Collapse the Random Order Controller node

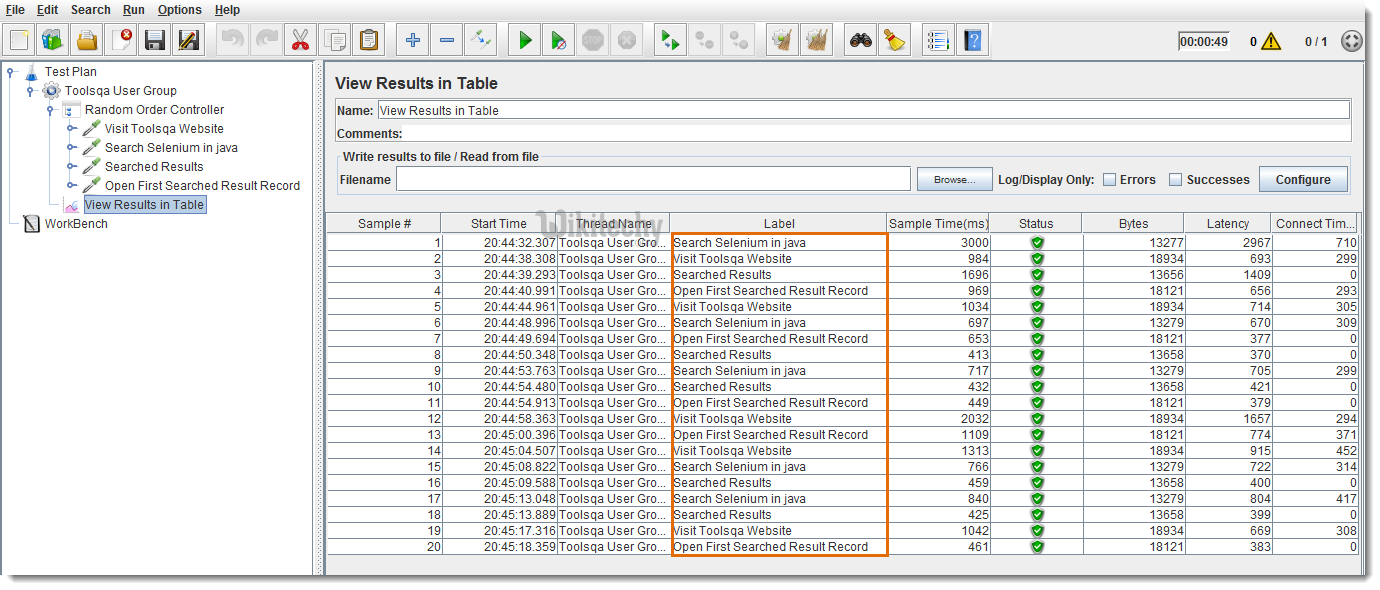click(50, 109)
